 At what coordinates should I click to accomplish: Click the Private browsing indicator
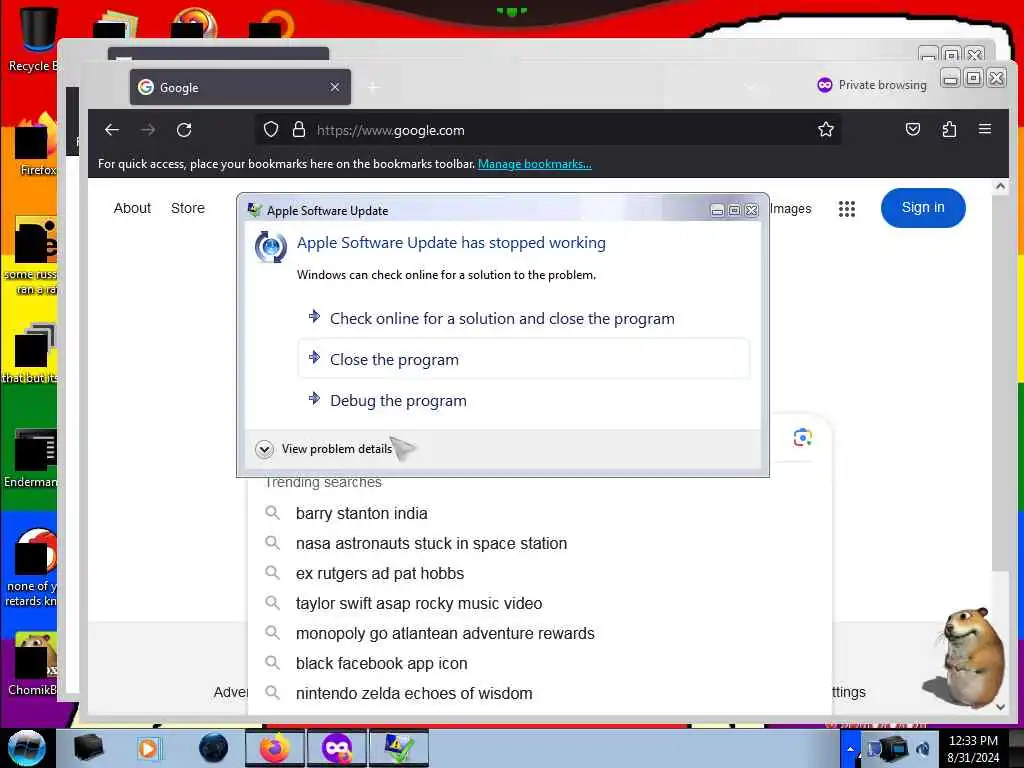click(872, 85)
